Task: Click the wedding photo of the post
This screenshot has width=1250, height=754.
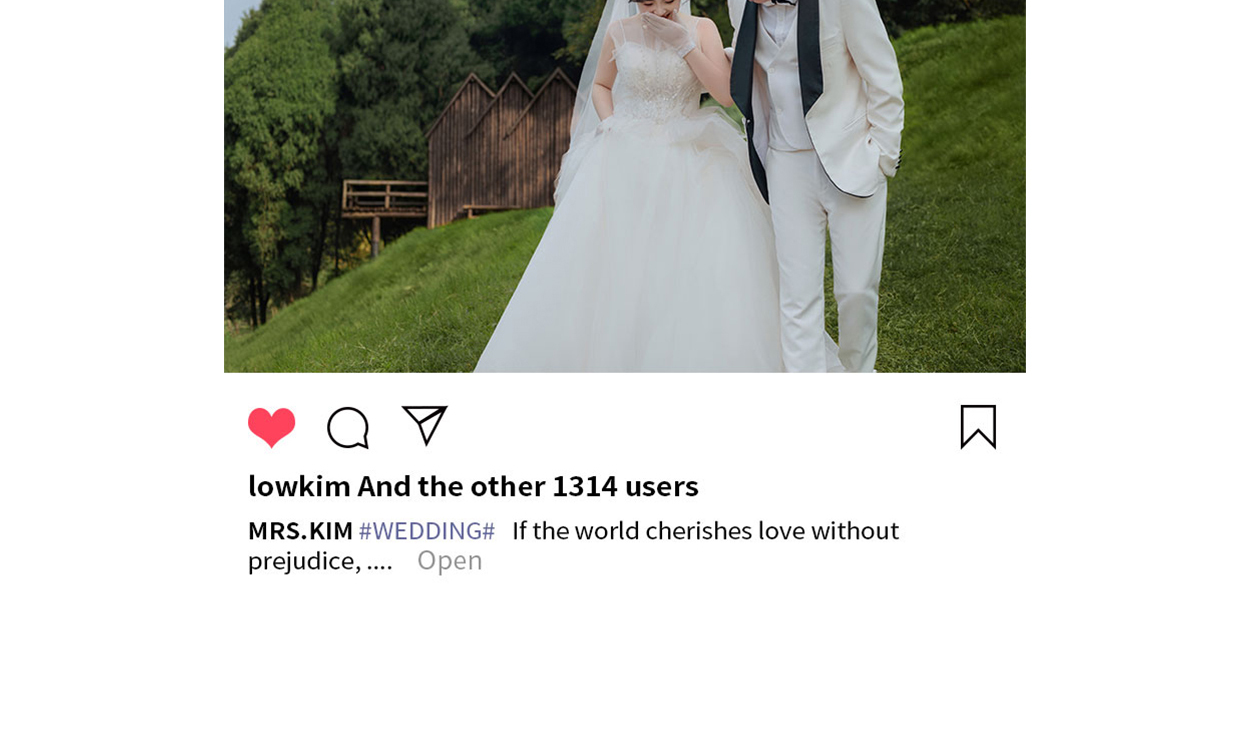Action: point(625,186)
